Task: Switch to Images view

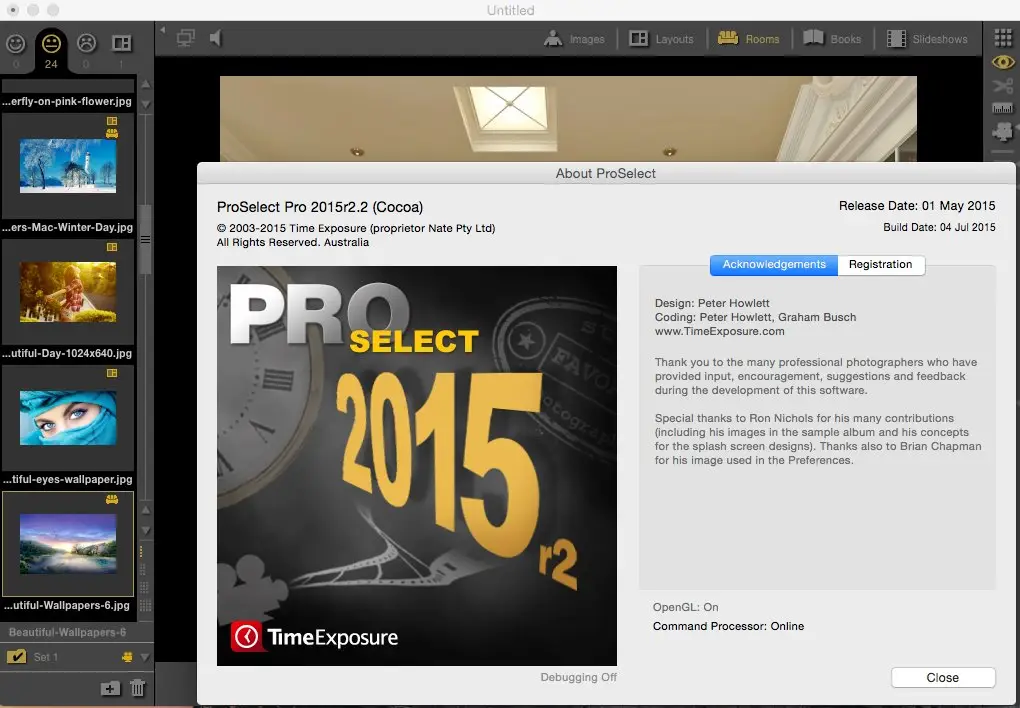Action: [x=574, y=39]
